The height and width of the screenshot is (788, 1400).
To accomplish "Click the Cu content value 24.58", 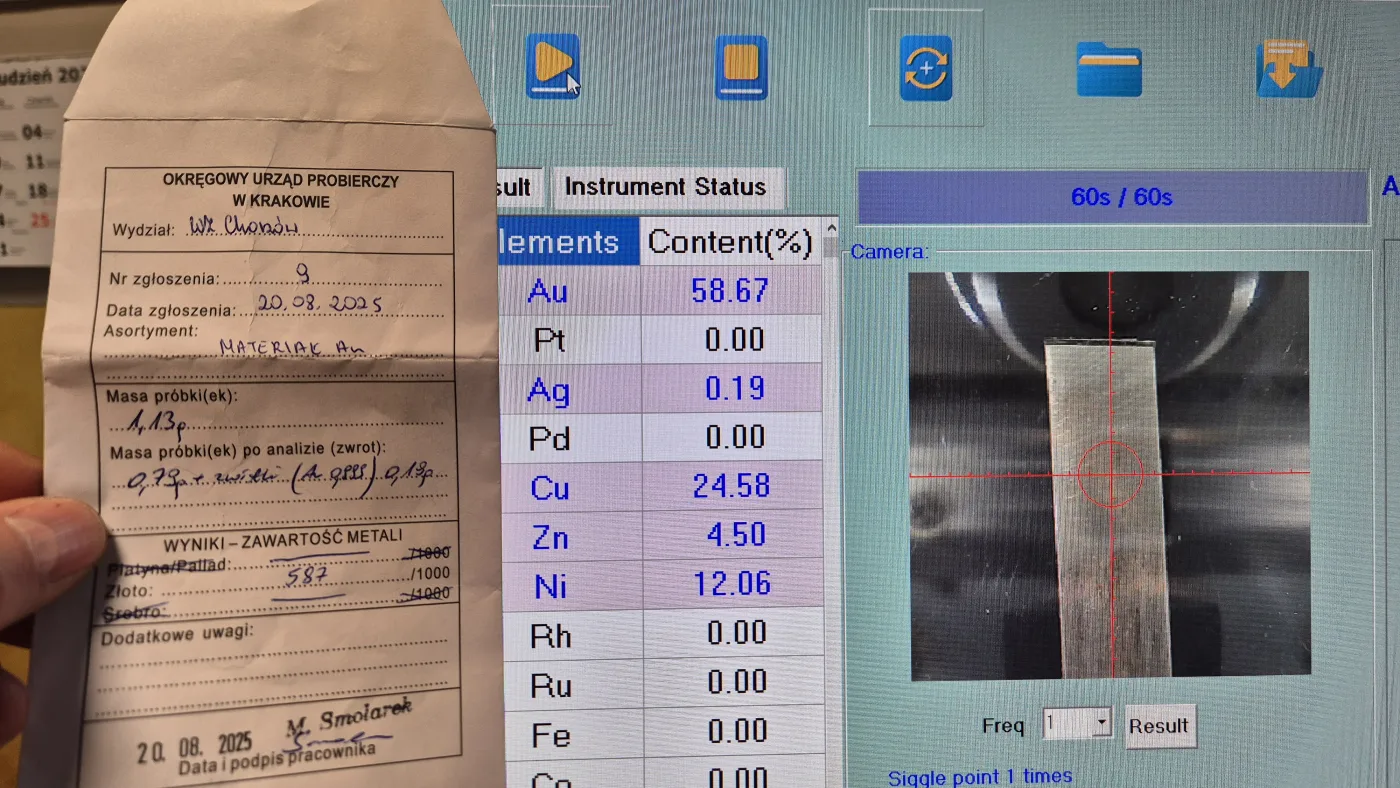I will 732,486.
